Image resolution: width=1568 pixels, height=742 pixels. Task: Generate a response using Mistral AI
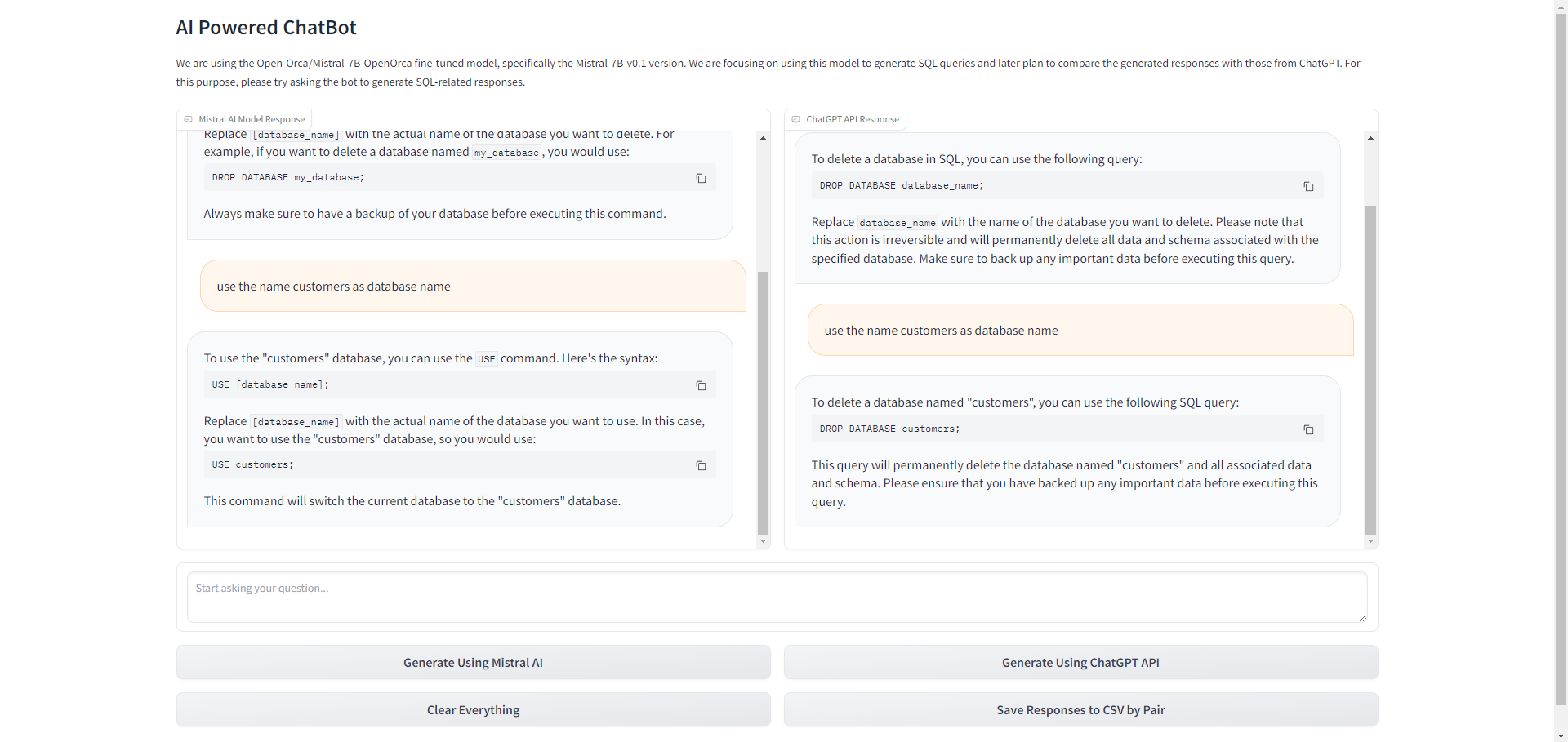click(x=474, y=663)
